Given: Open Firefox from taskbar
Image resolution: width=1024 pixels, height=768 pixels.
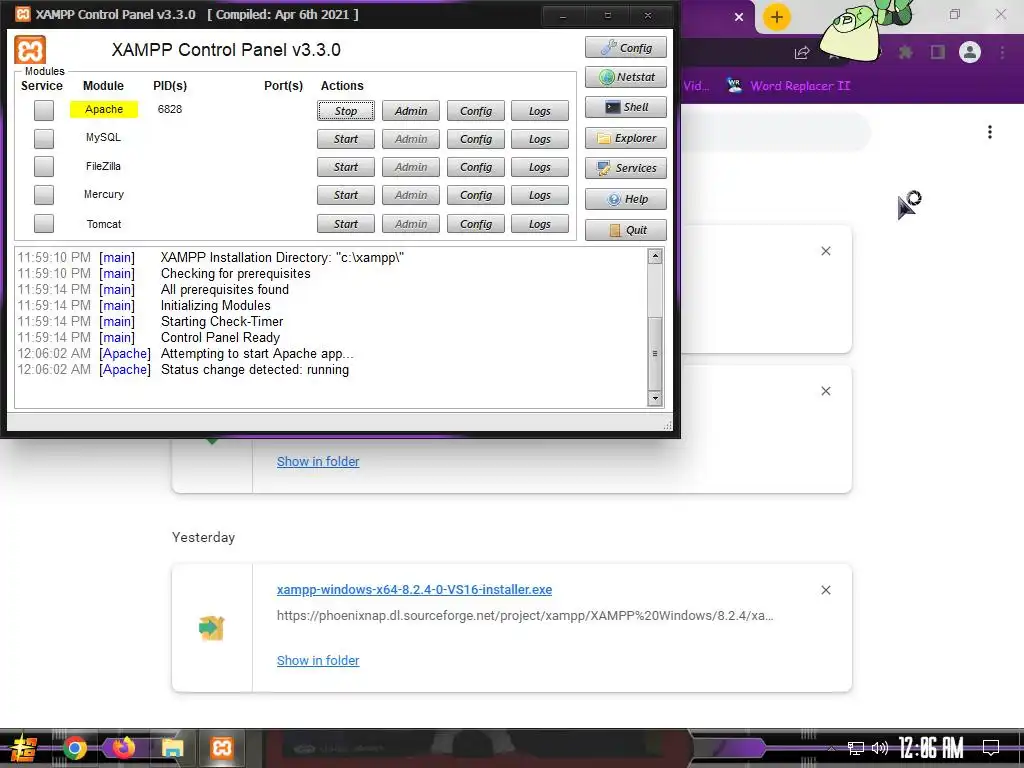Looking at the screenshot, I should (123, 748).
